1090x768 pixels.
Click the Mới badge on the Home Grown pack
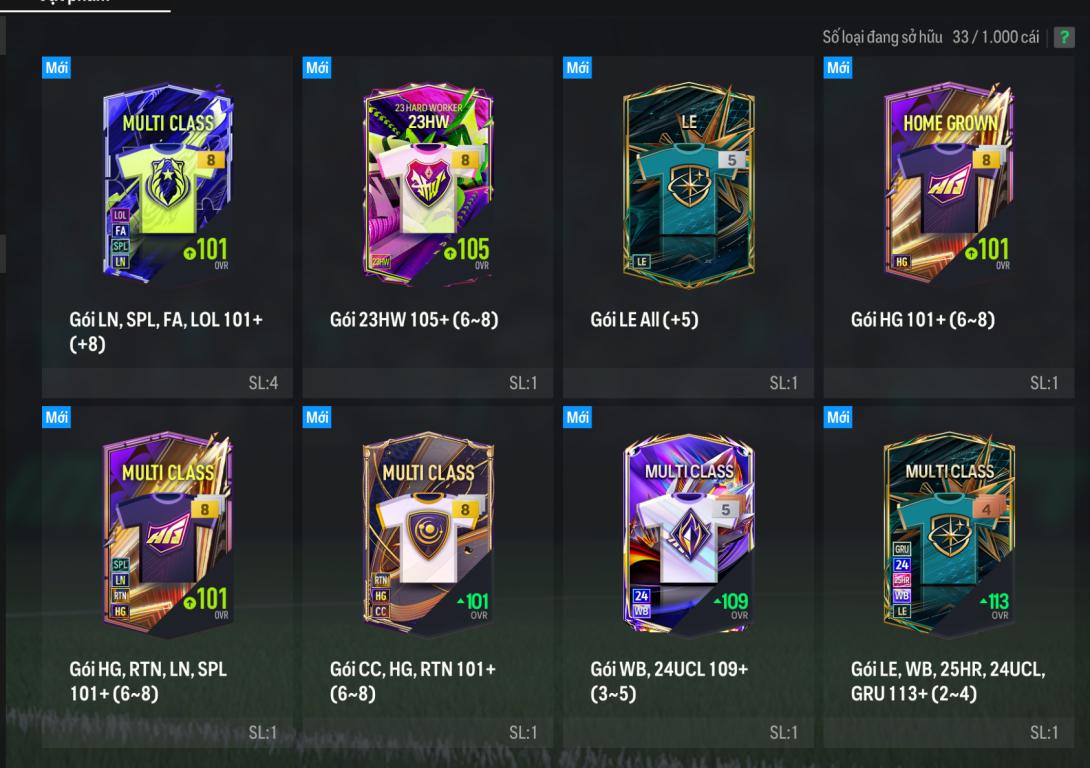(x=838, y=67)
